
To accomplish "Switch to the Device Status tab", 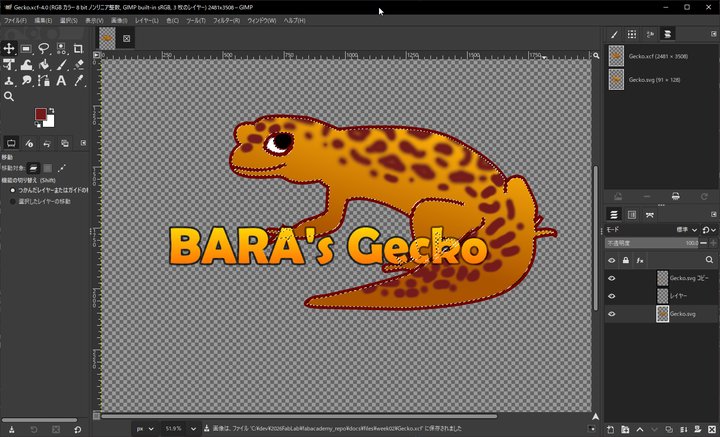I will [x=29, y=143].
